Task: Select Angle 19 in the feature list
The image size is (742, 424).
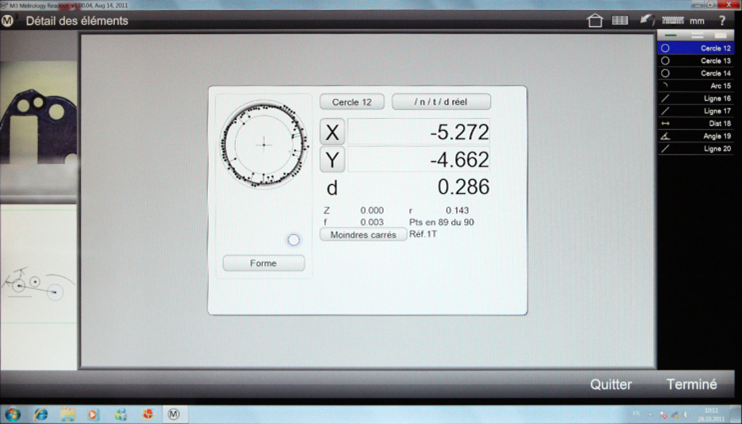Action: pos(696,136)
